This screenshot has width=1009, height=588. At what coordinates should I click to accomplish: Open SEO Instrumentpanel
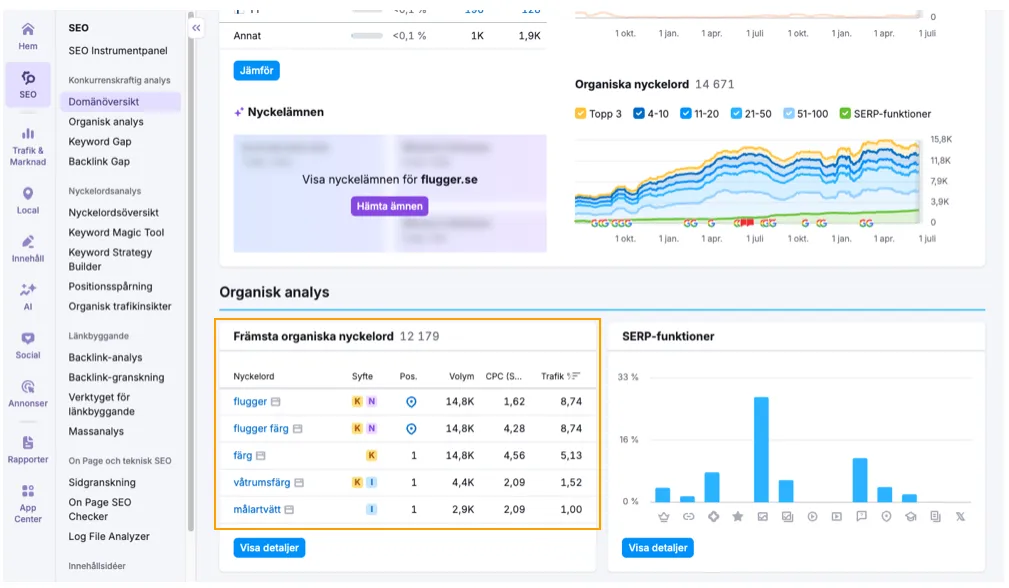[118, 51]
